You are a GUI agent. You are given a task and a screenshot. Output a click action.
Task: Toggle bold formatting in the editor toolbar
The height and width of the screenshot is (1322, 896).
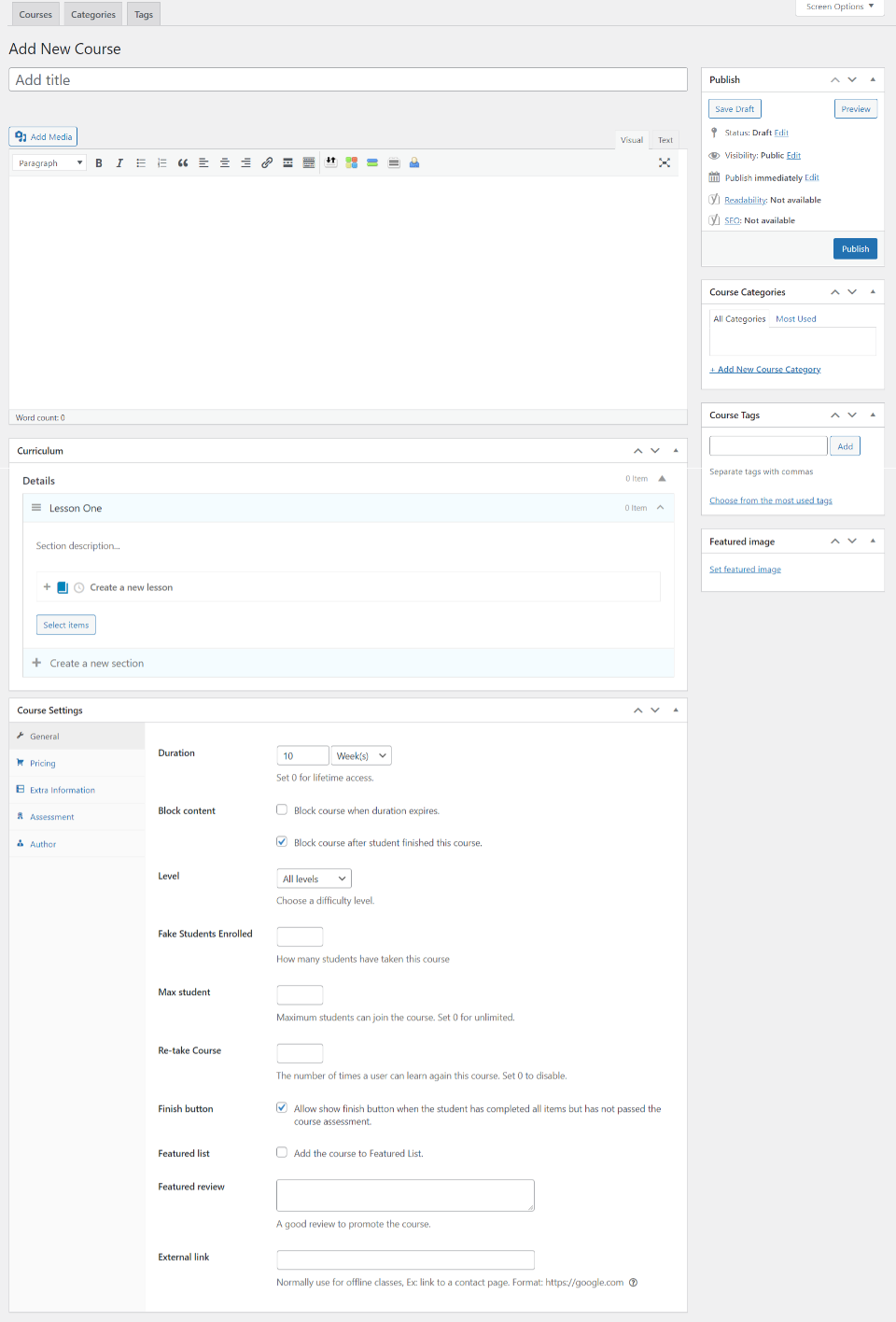99,163
